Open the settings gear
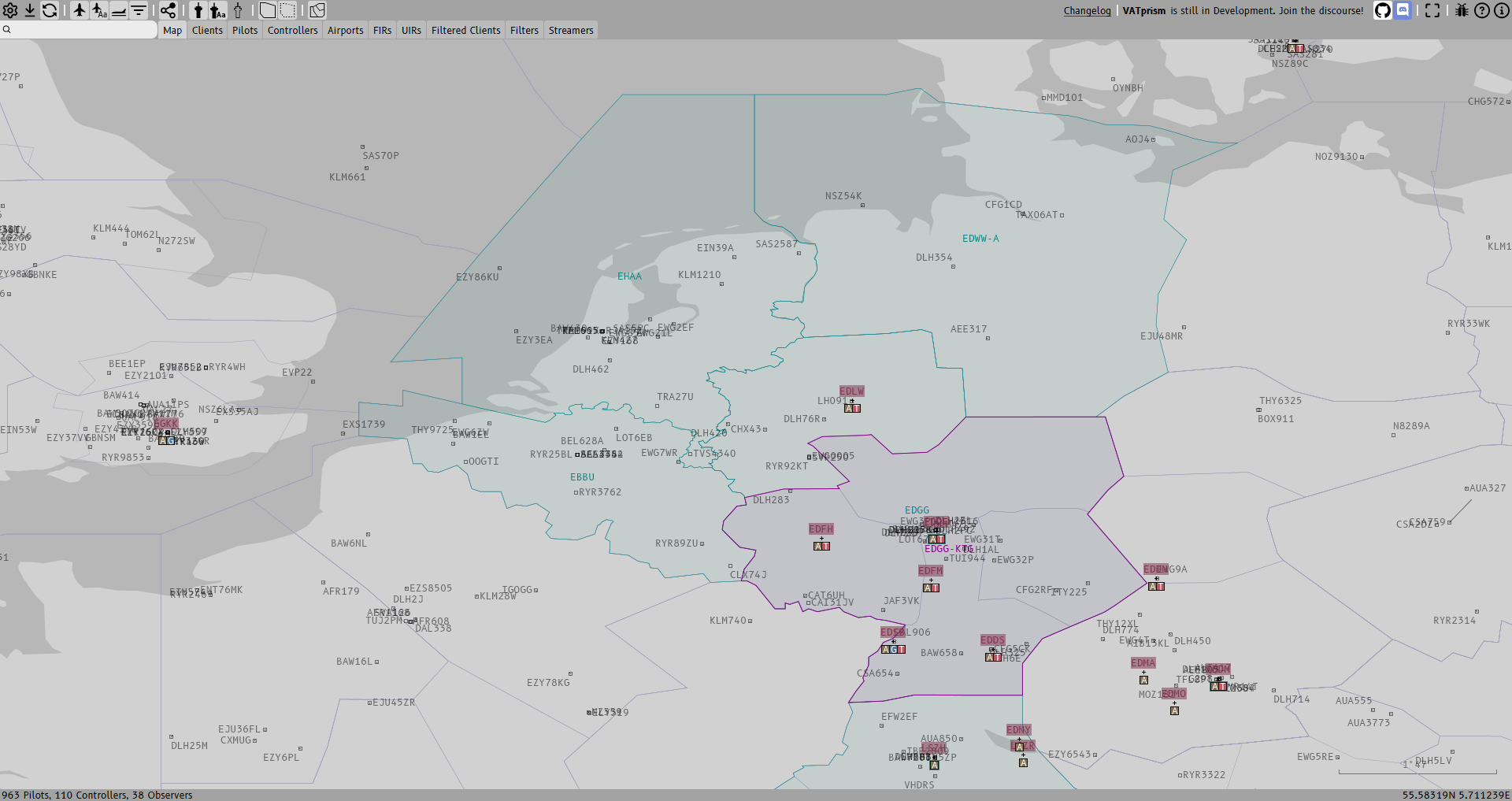This screenshot has height=801, width=1512. (10, 10)
